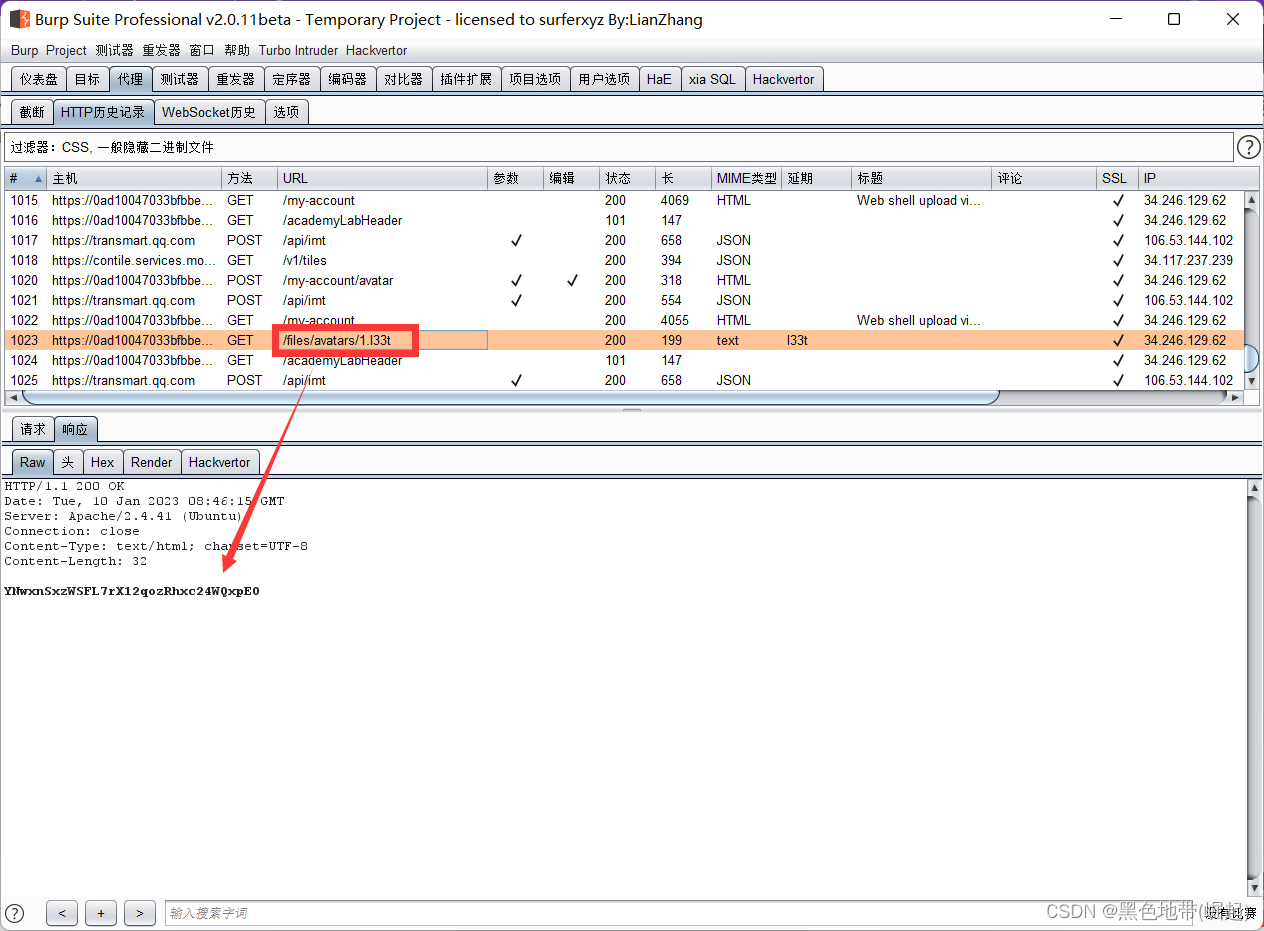Open the WebSocket历史 sub-tab
The height and width of the screenshot is (931, 1264).
(209, 112)
